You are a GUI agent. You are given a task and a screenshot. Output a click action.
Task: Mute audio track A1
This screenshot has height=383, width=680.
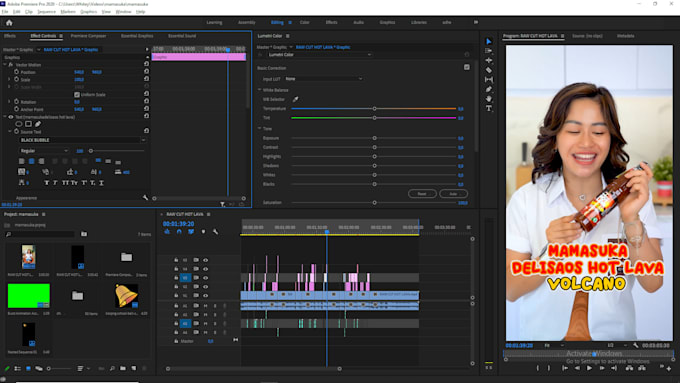(x=206, y=306)
